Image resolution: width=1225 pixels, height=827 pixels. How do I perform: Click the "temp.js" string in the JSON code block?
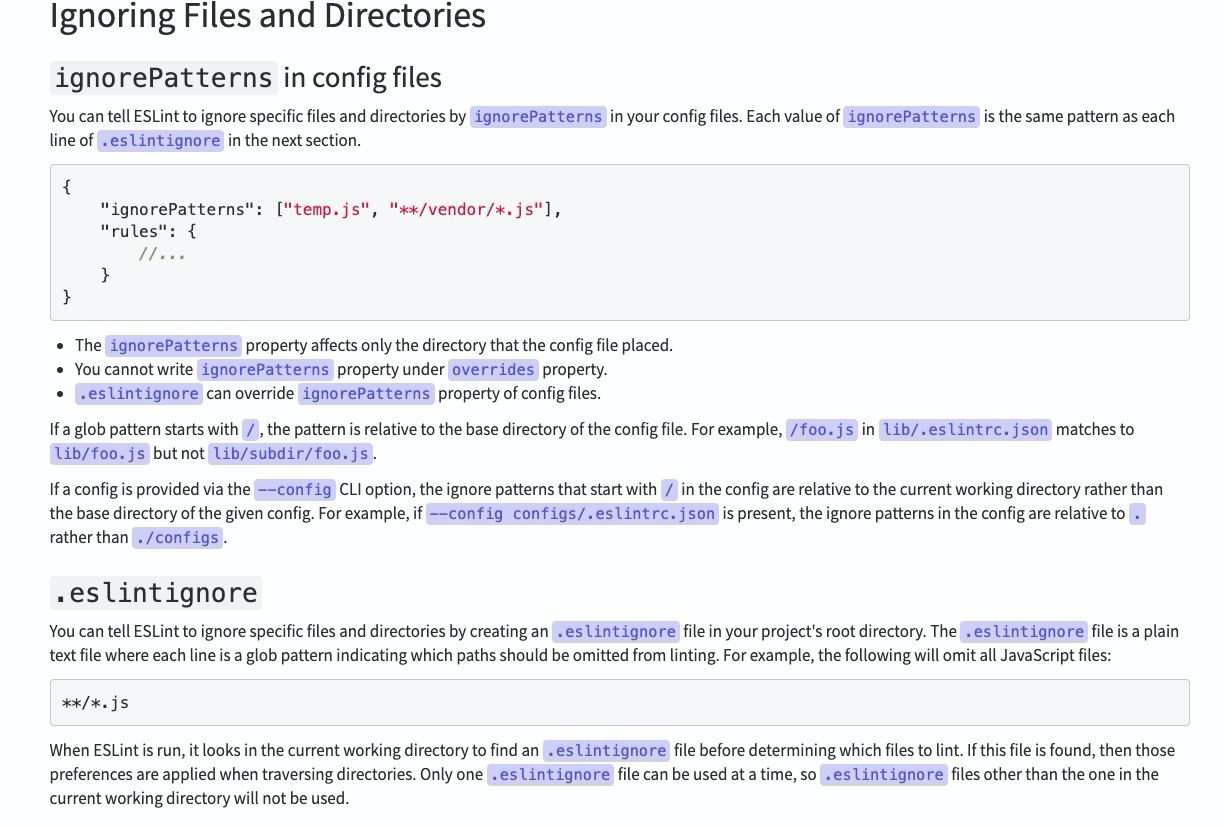point(327,209)
